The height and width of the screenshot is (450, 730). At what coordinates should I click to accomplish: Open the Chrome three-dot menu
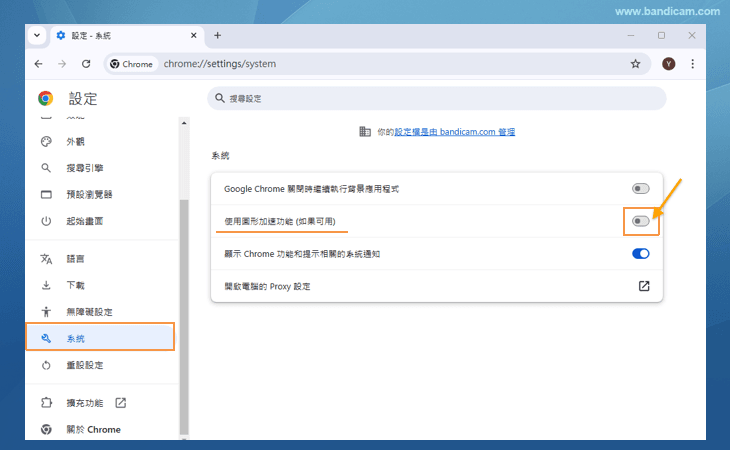pos(693,64)
